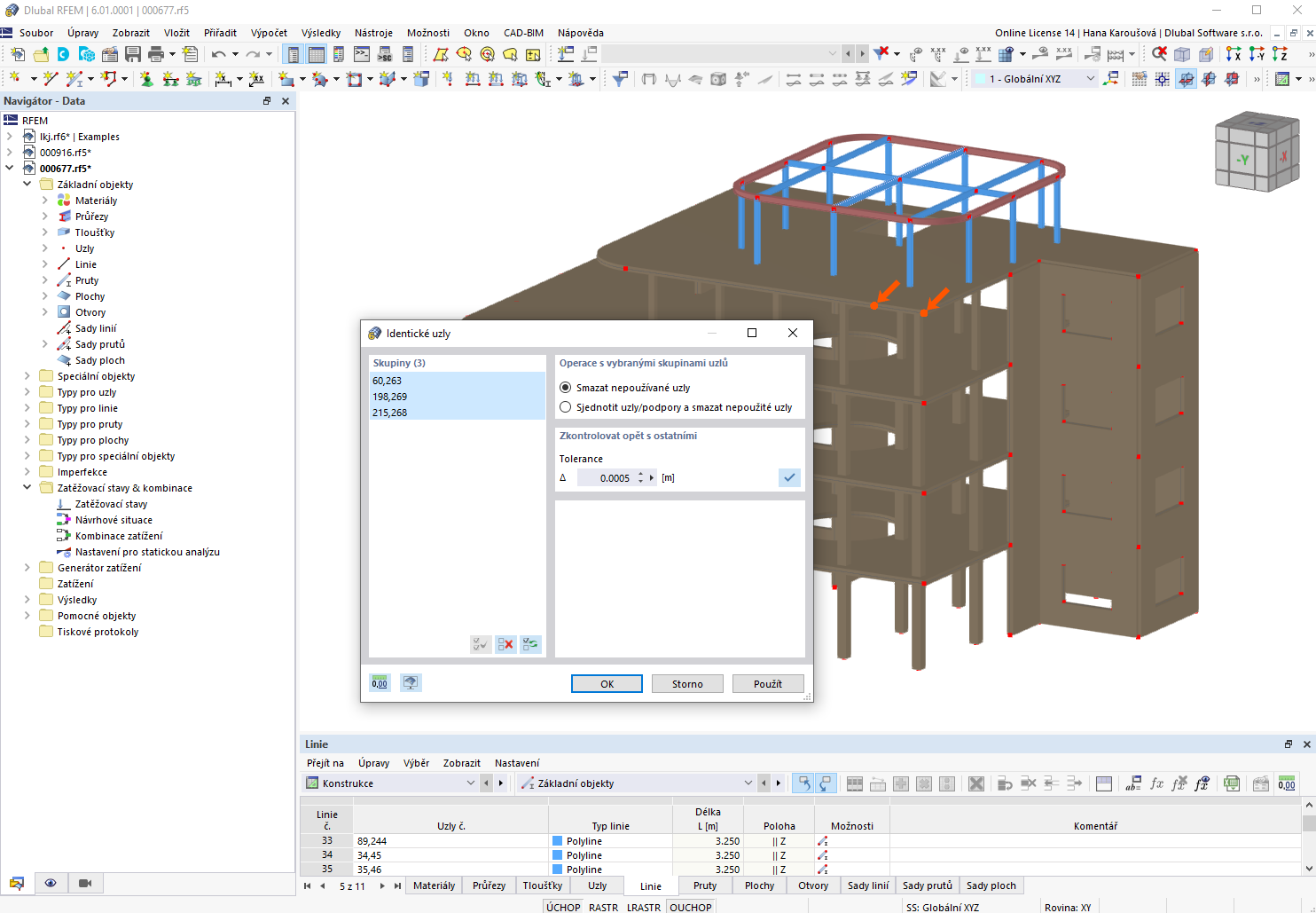This screenshot has height=913, width=1316.
Task: Toggle OUCHOP object snap in status bar
Action: [x=691, y=907]
